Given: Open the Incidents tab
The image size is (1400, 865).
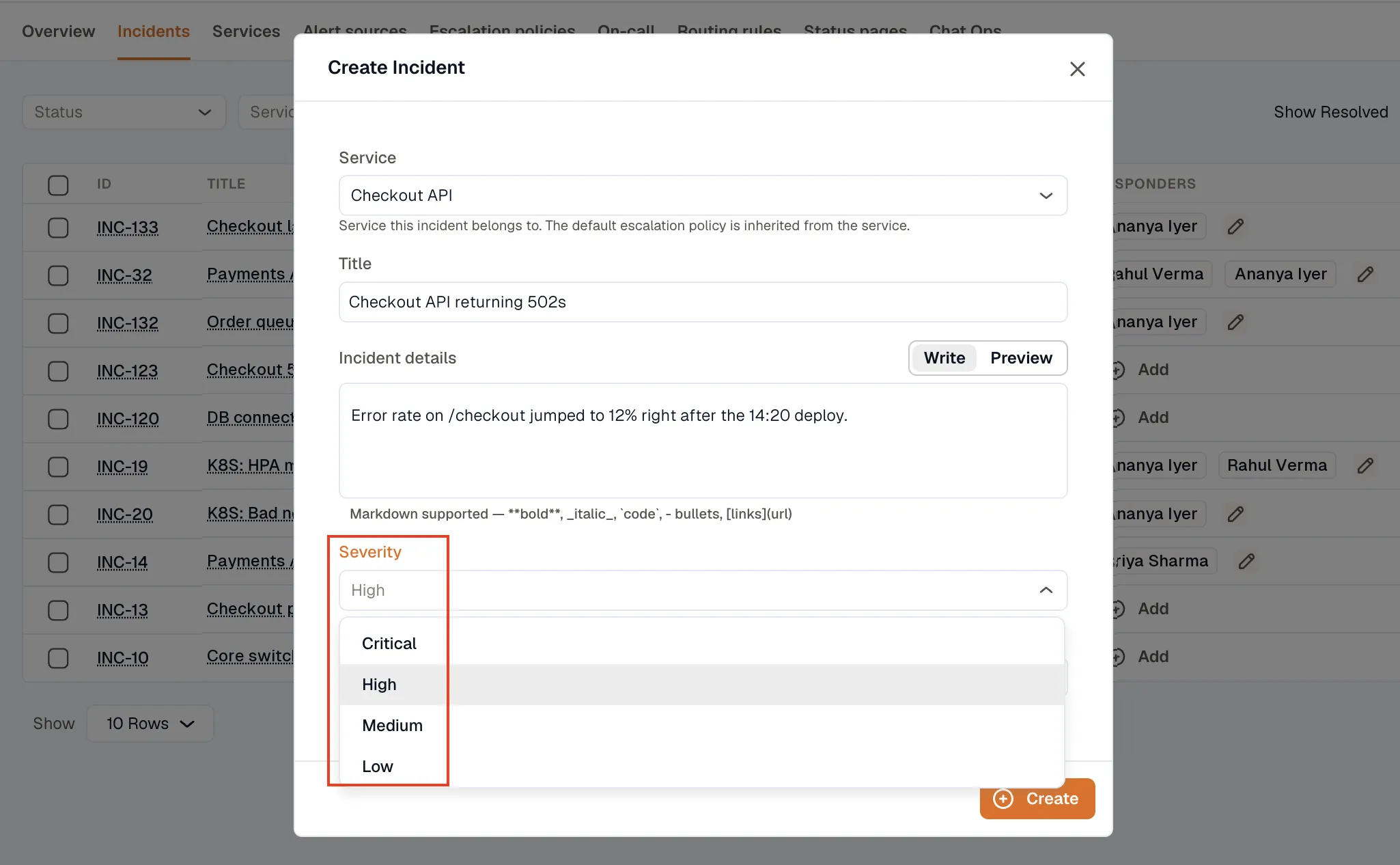Looking at the screenshot, I should tap(154, 31).
